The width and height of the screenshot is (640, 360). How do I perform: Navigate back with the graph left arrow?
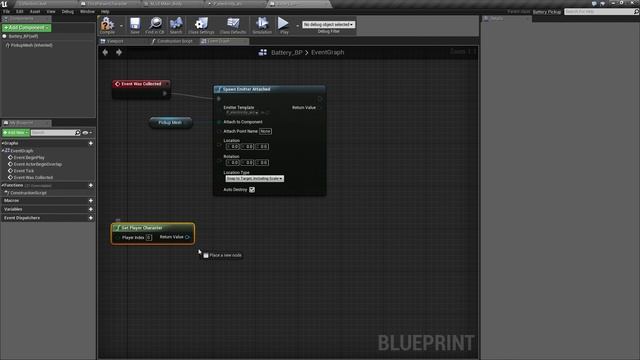[x=105, y=52]
